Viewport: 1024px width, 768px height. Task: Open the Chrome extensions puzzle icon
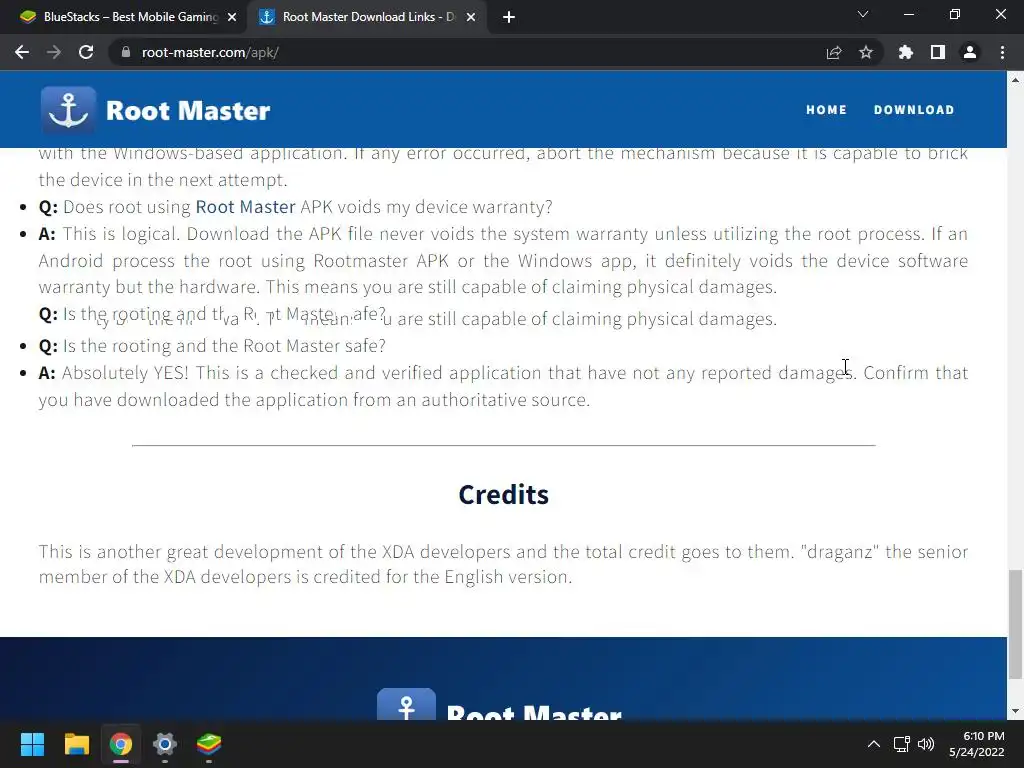(905, 52)
